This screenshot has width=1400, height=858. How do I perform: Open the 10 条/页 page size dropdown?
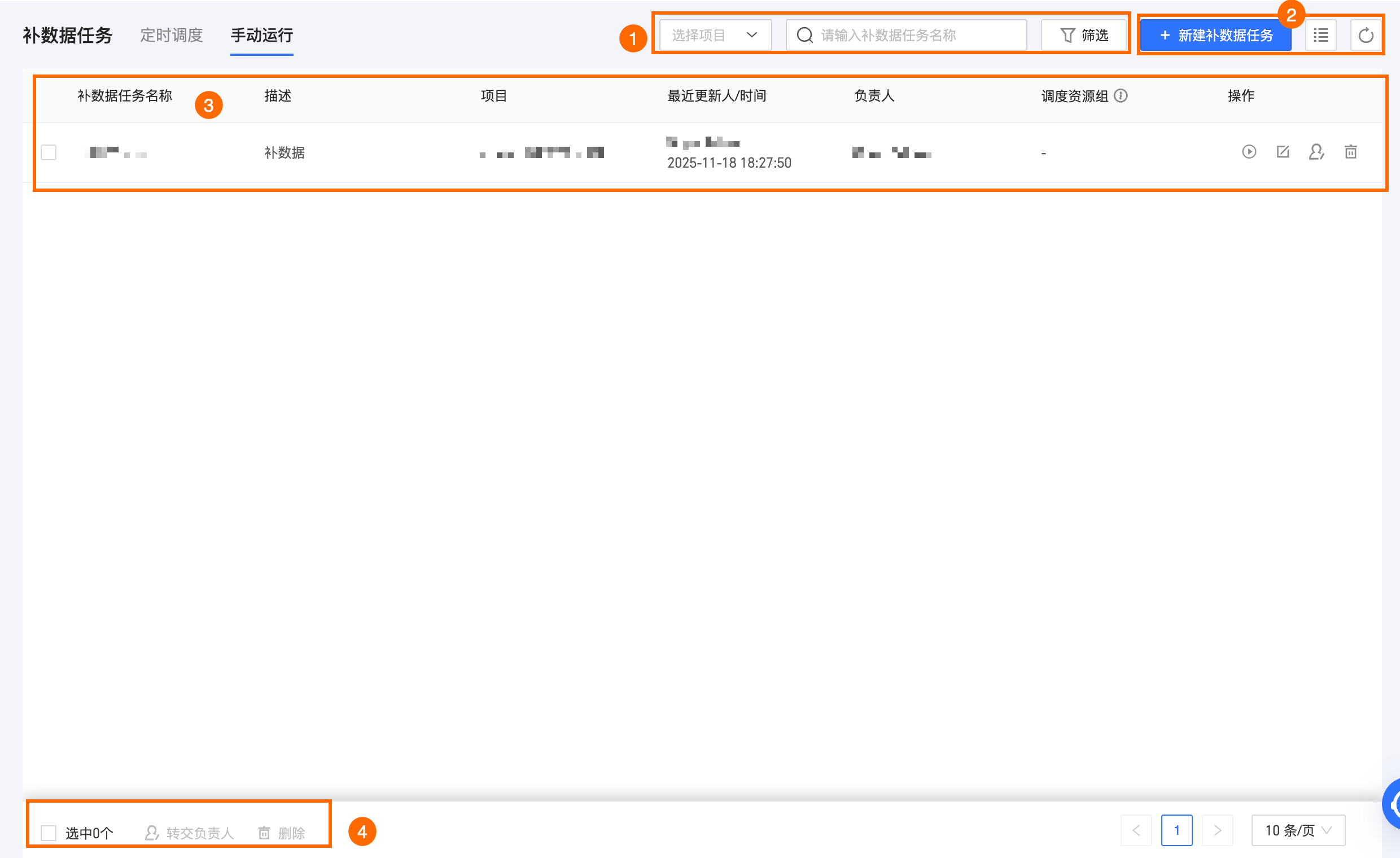pyautogui.click(x=1298, y=830)
